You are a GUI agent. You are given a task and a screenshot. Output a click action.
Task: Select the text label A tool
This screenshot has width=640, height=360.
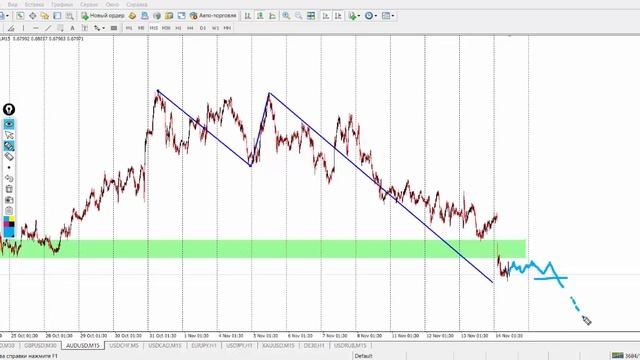(x=72, y=28)
